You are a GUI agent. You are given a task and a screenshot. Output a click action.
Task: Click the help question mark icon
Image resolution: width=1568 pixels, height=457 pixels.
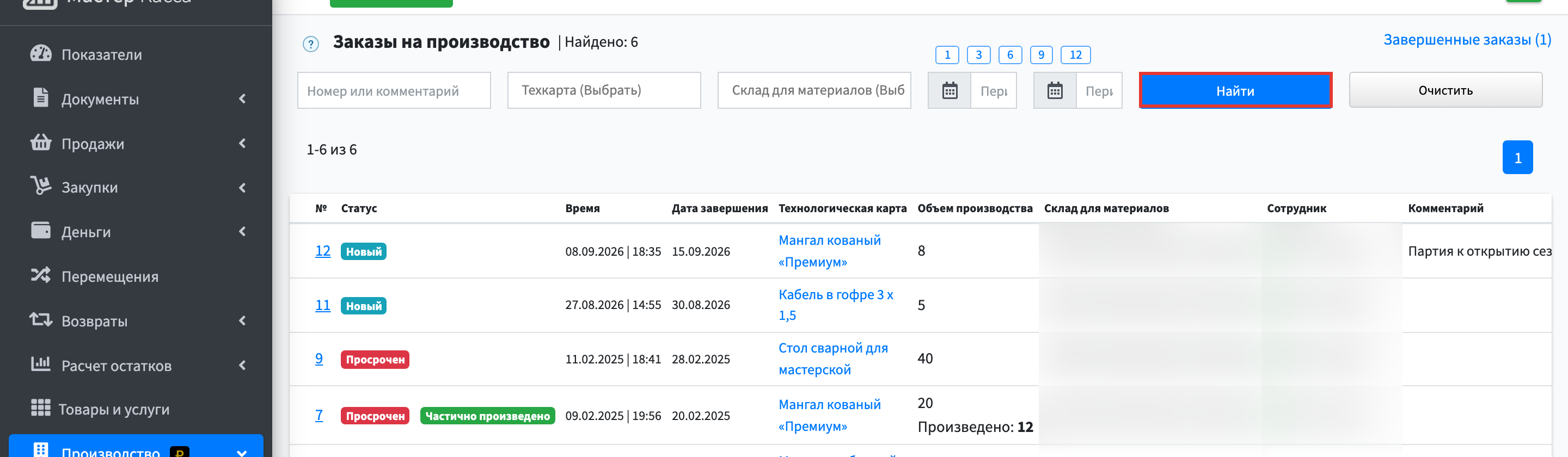[310, 44]
